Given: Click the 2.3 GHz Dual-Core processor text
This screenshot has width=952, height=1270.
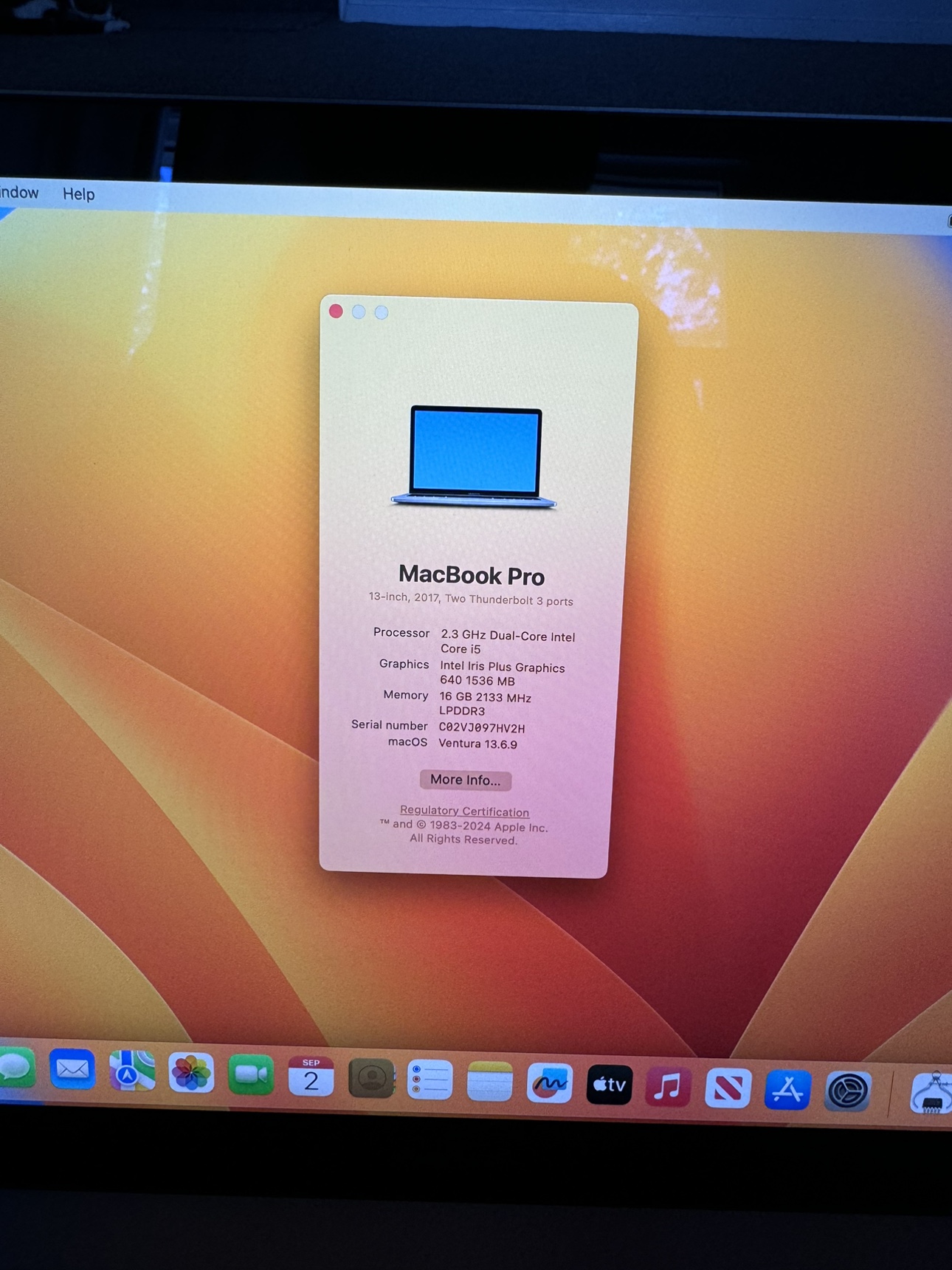Looking at the screenshot, I should point(507,642).
